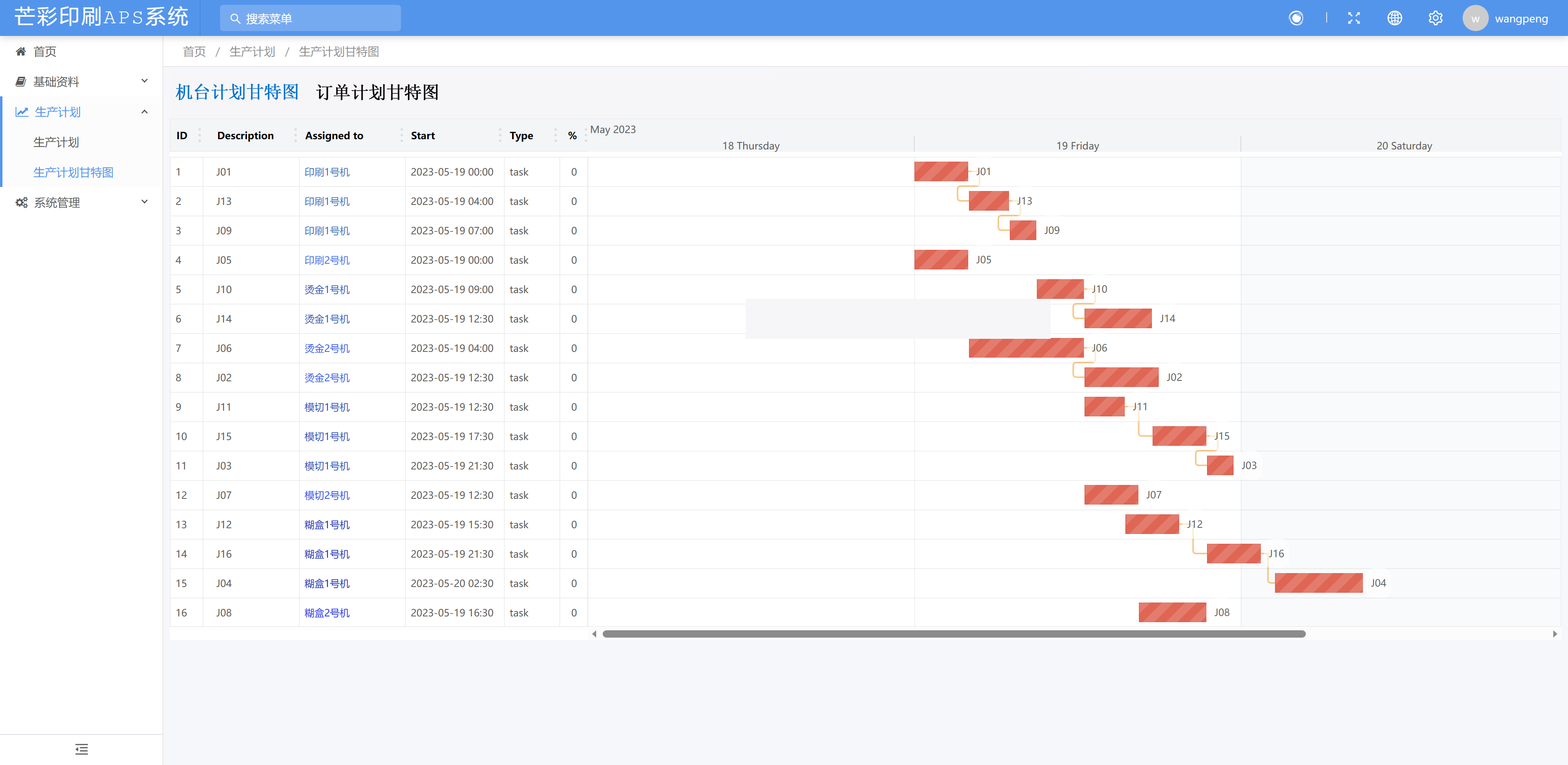Click the wangpeng user avatar
Image resolution: width=1568 pixels, height=765 pixels.
pyautogui.click(x=1475, y=18)
